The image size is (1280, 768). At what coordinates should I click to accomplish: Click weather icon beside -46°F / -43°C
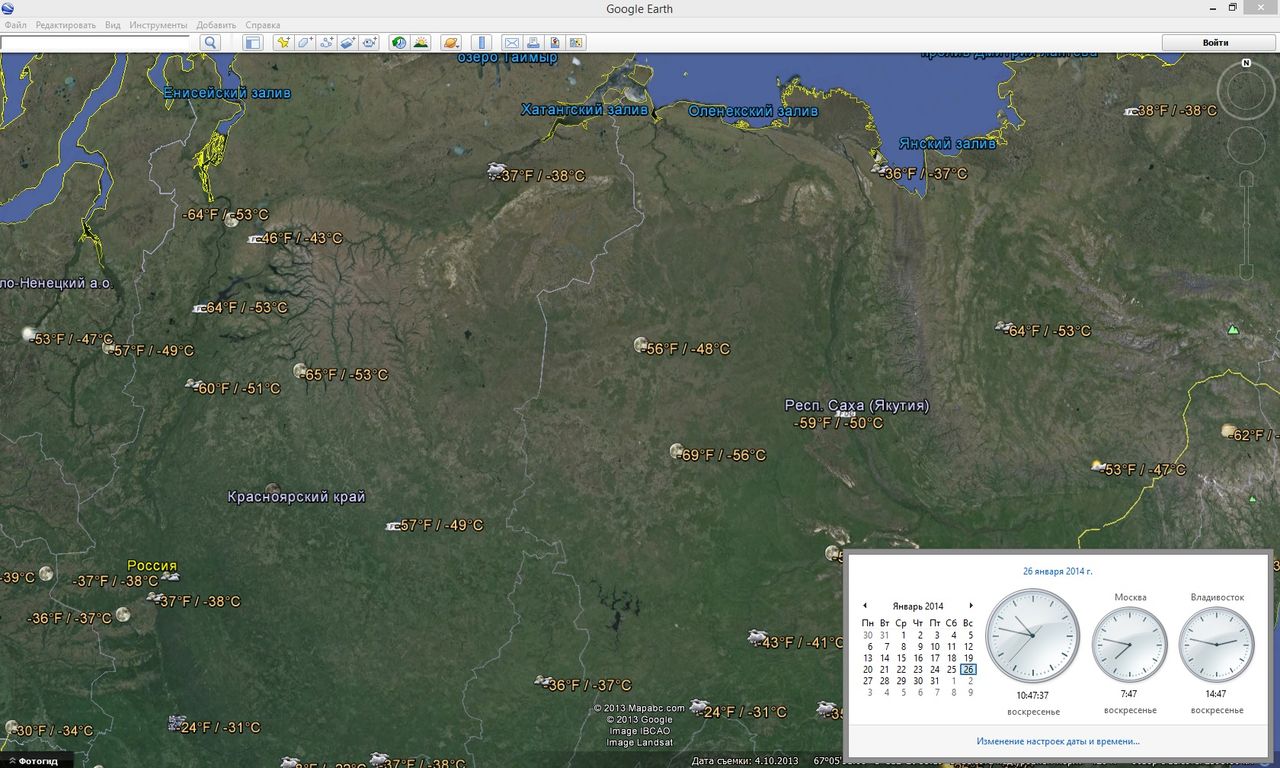(256, 239)
